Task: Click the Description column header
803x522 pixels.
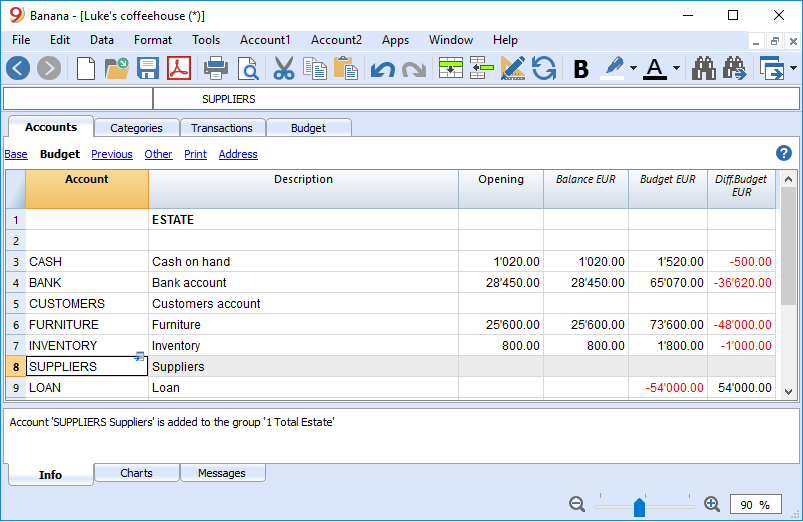Action: 303,189
